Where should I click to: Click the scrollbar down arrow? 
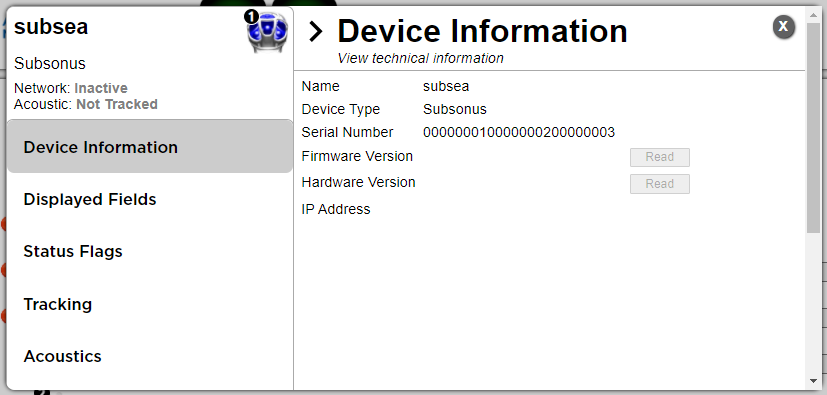click(x=813, y=381)
